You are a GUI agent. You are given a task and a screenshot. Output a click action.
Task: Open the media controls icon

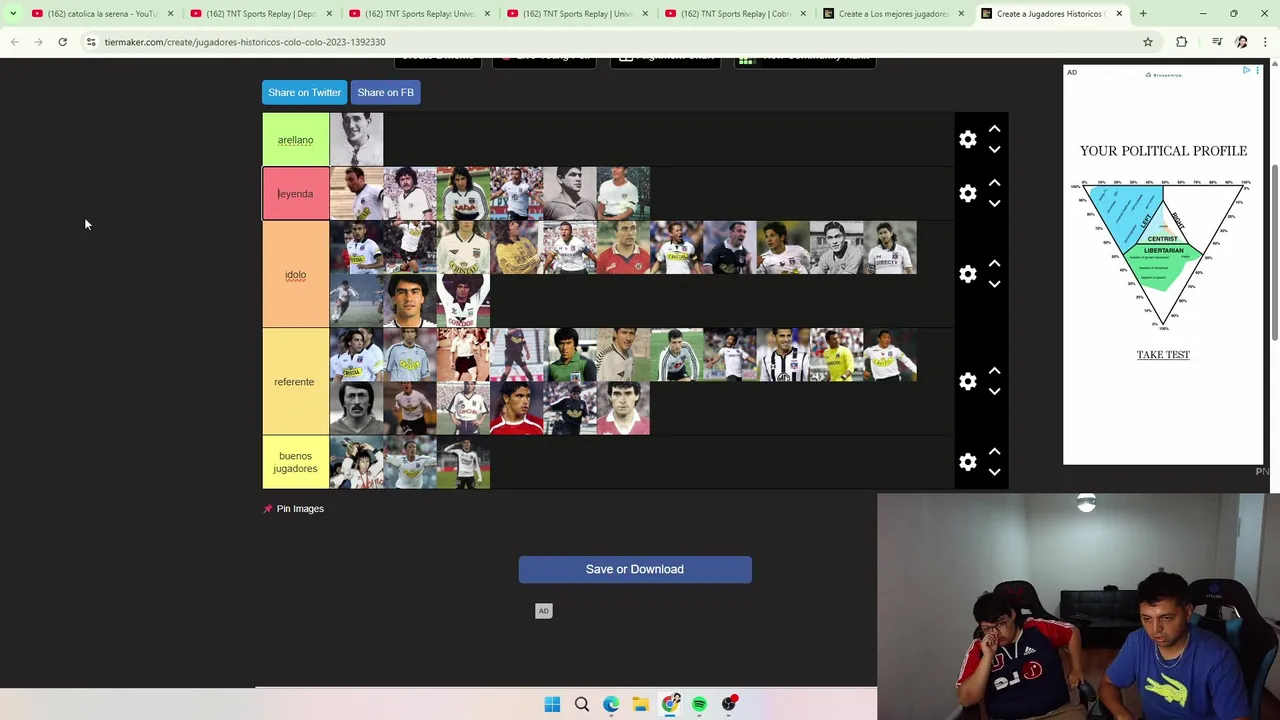click(x=1217, y=42)
